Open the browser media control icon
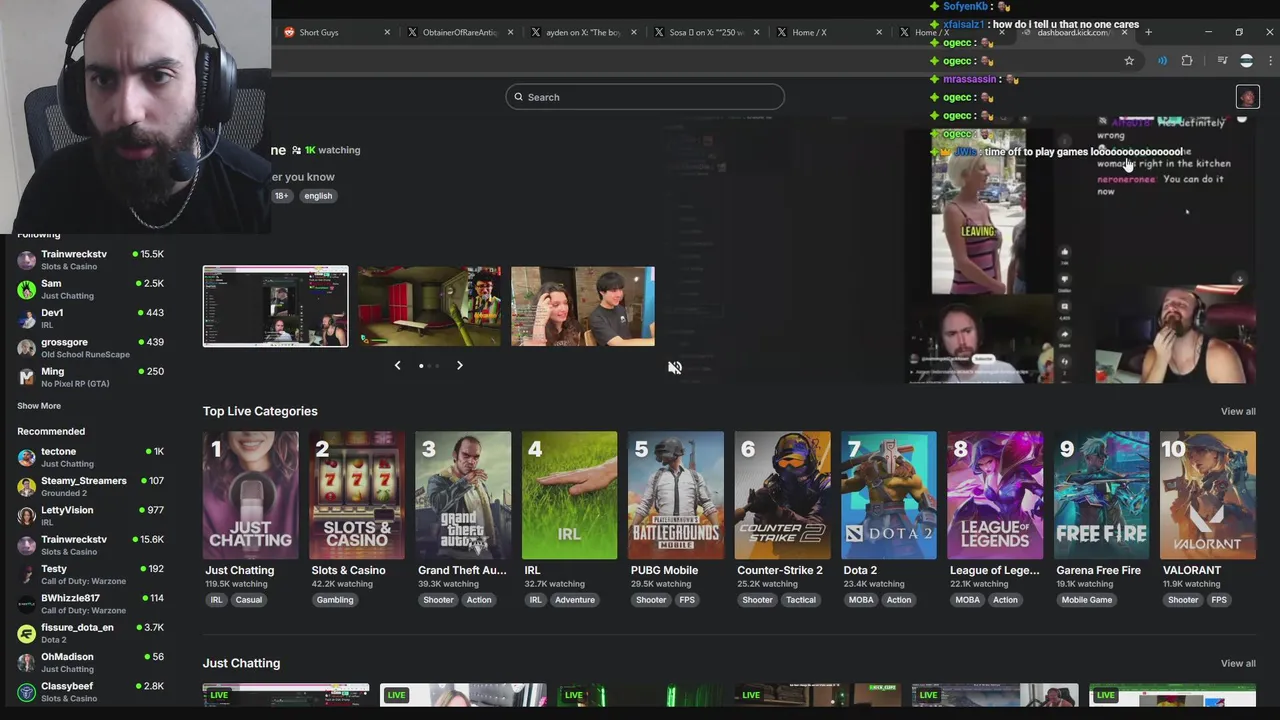Screen dimensions: 1280x720 click(1222, 61)
